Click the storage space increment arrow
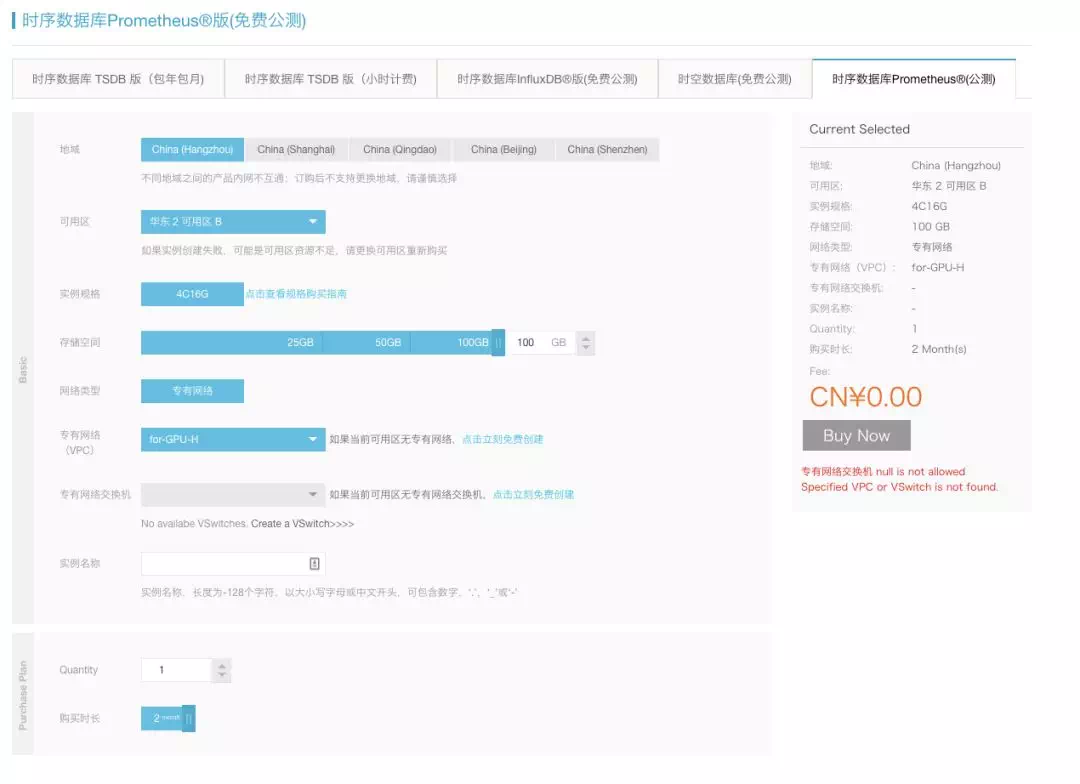1080x784 pixels. click(x=585, y=338)
